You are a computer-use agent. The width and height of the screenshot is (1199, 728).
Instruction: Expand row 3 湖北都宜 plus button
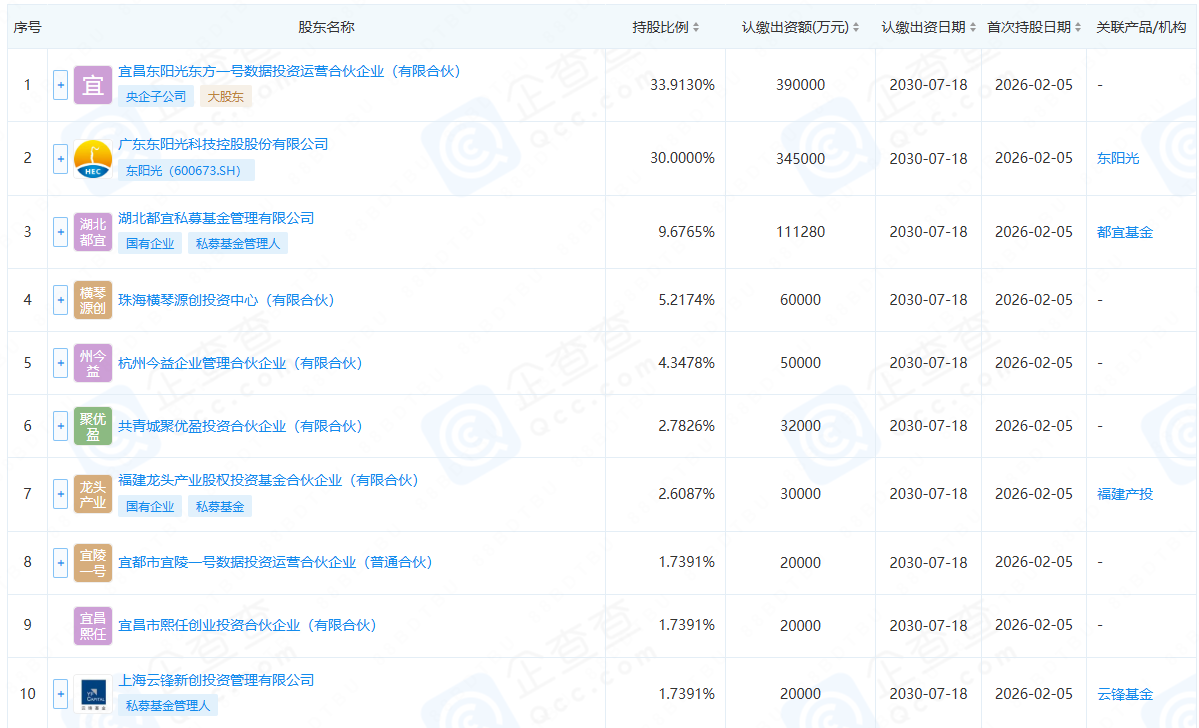[60, 232]
